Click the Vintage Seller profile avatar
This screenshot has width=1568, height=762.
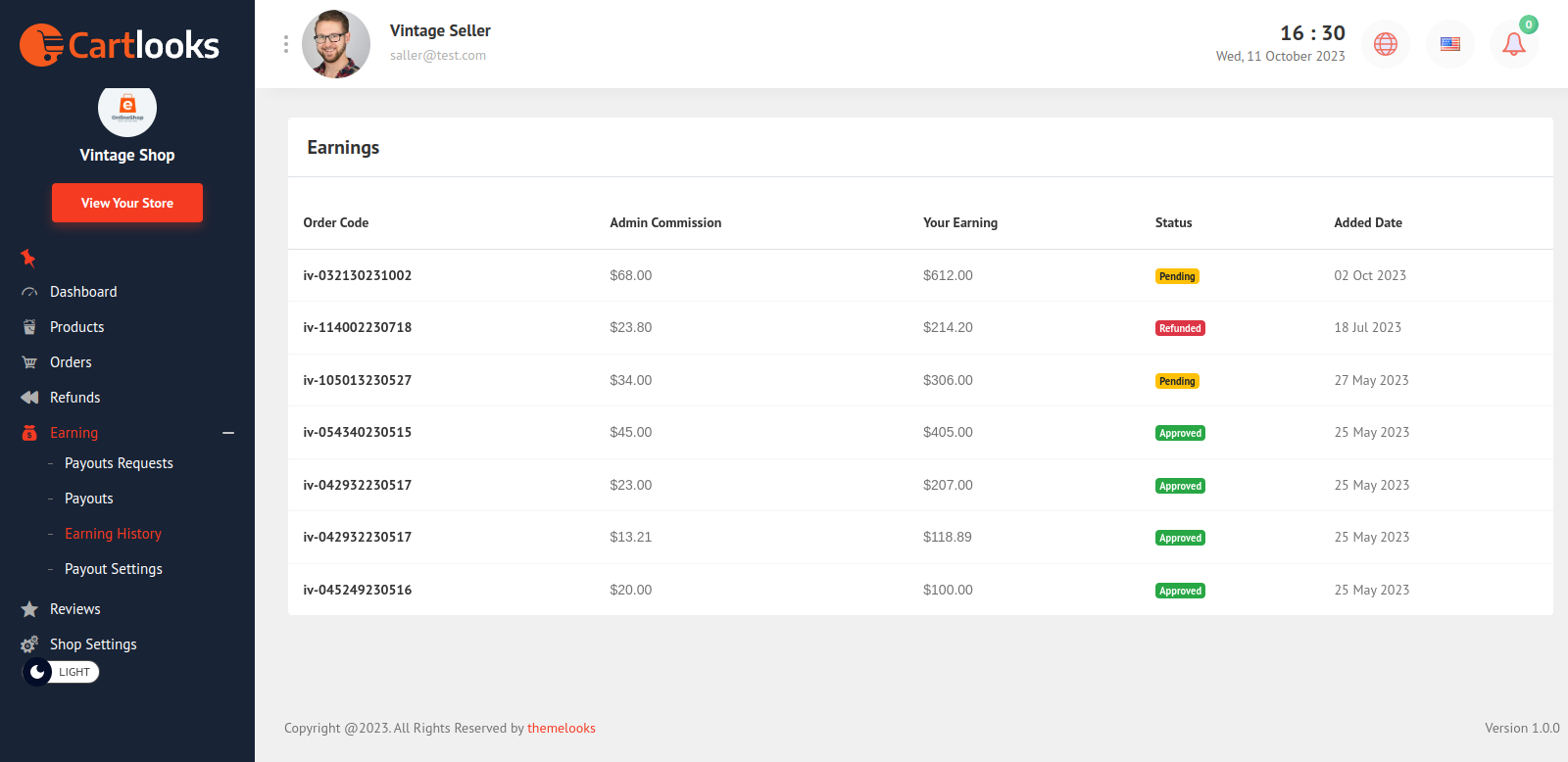pos(336,44)
